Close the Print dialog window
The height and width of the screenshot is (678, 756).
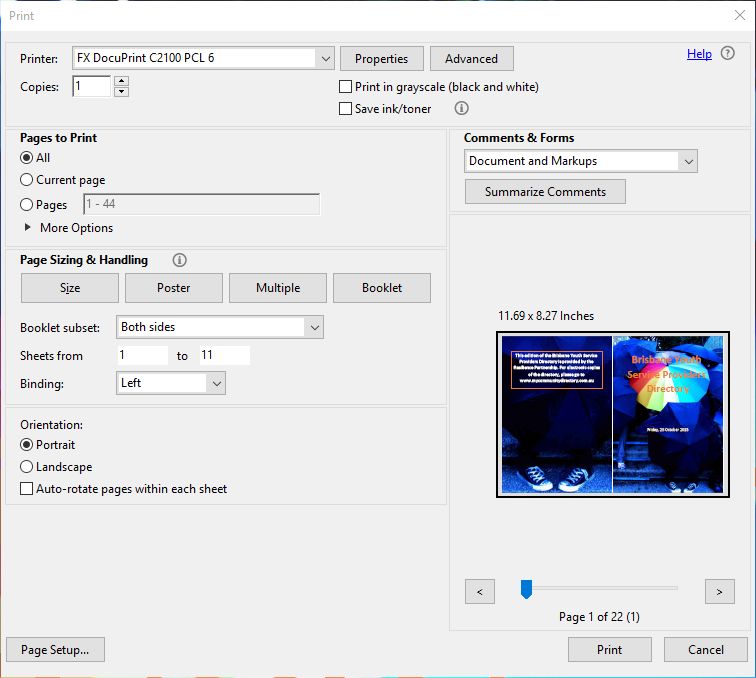pos(740,15)
